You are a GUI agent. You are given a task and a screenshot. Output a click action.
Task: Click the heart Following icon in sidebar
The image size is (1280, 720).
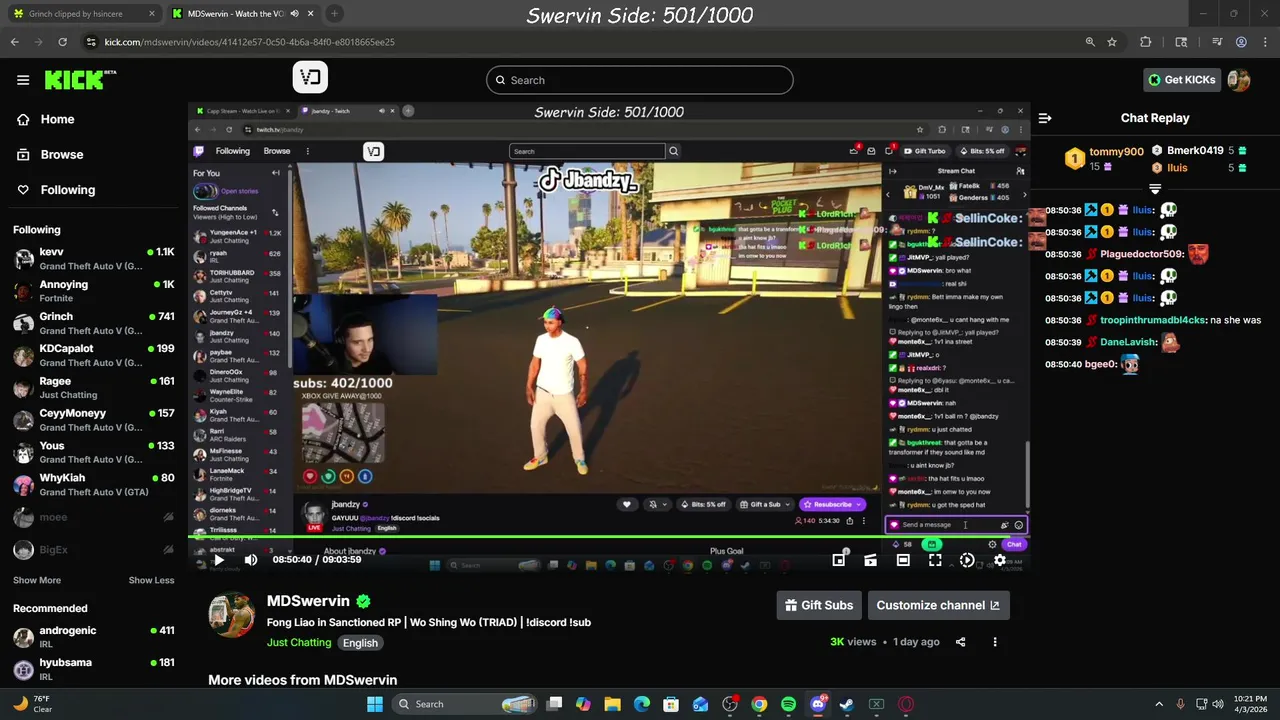pyautogui.click(x=23, y=189)
